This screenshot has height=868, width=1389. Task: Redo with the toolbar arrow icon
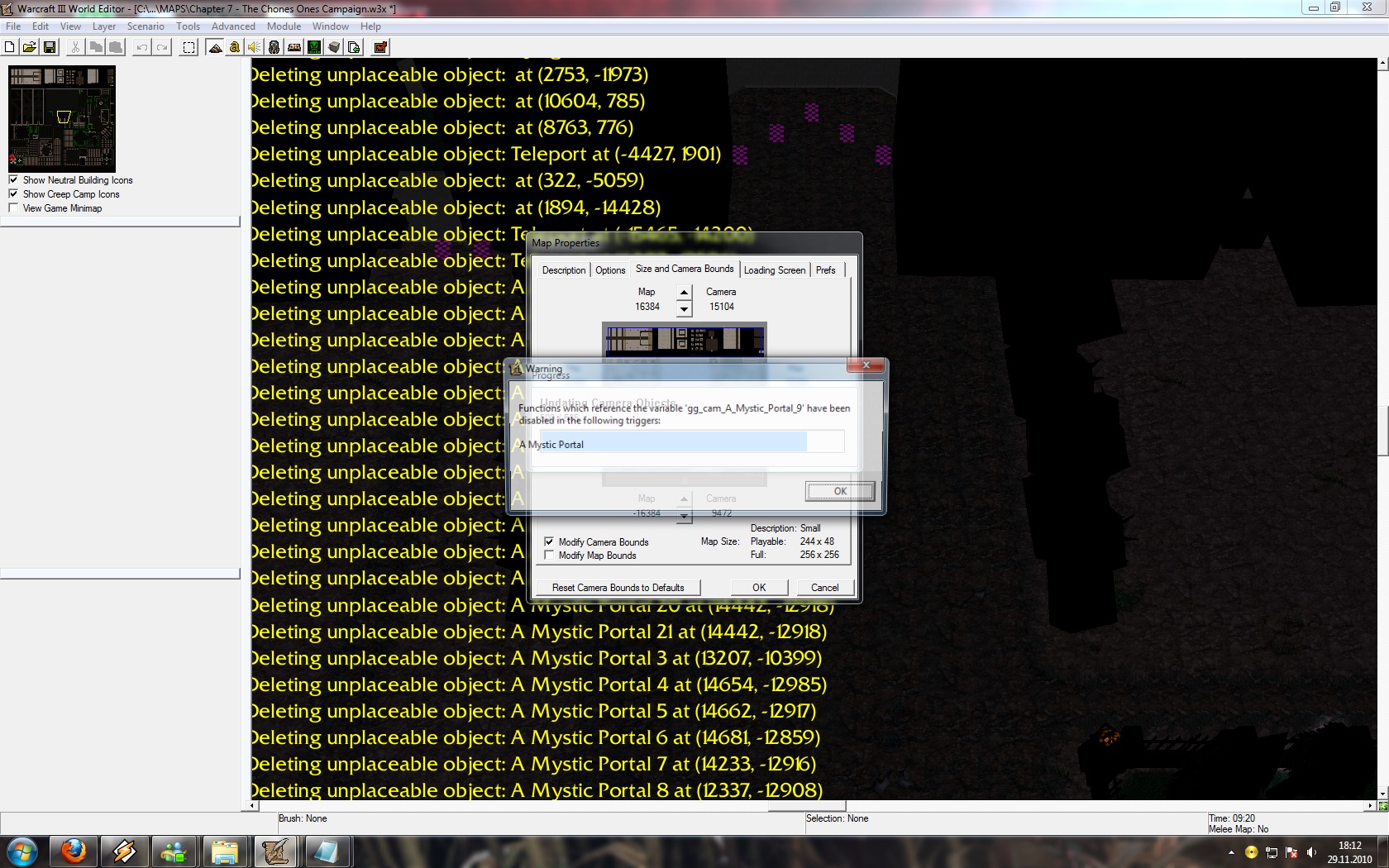click(162, 47)
